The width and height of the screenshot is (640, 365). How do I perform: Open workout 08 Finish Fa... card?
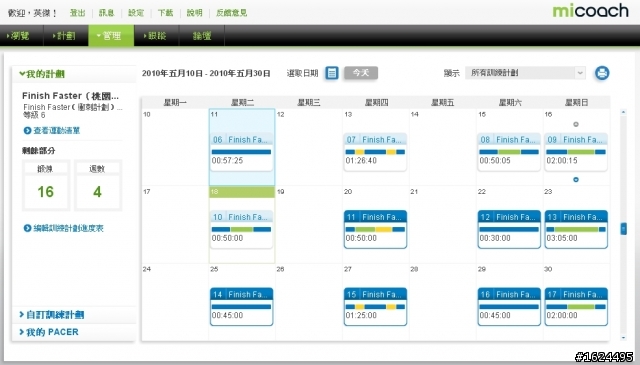pos(509,152)
